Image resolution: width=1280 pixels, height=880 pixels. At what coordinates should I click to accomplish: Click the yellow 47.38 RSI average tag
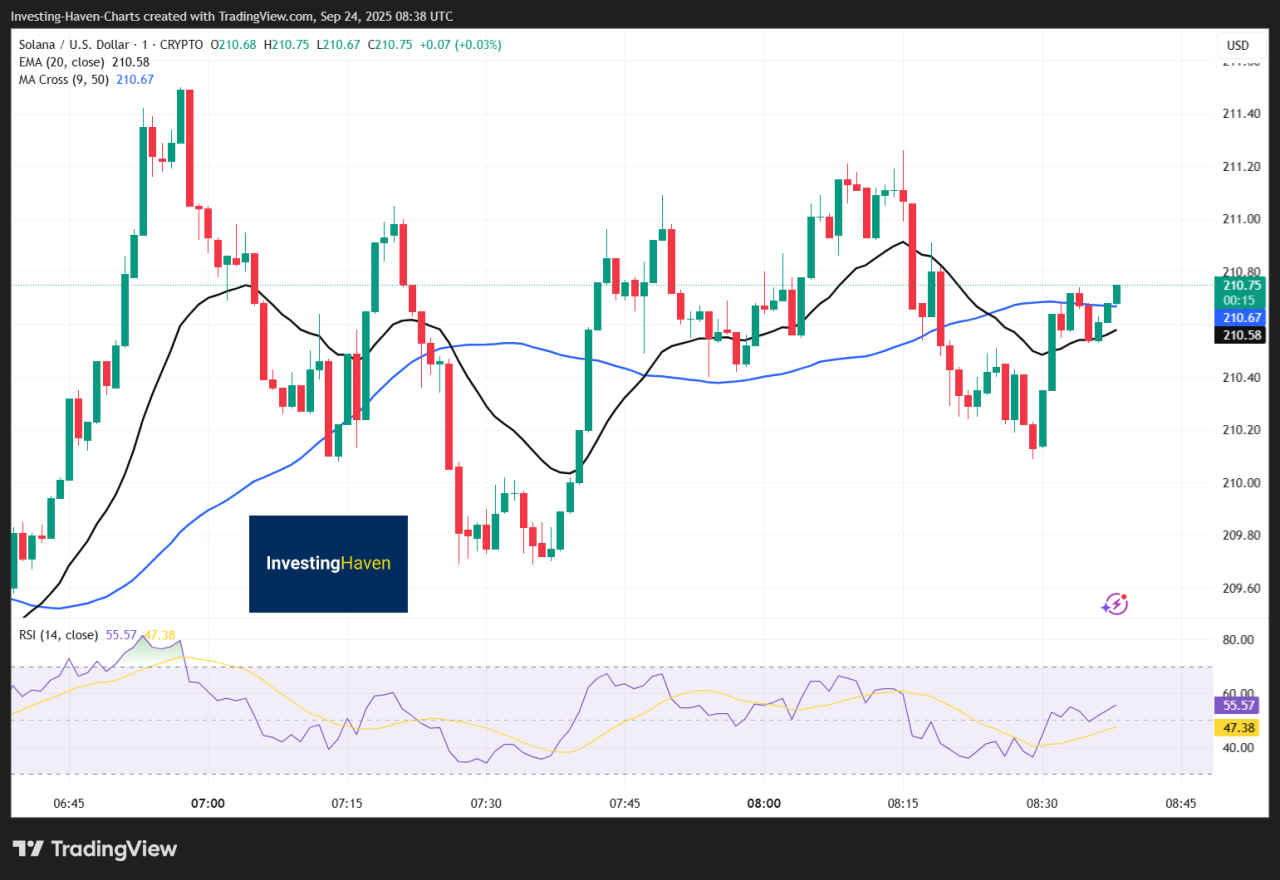1238,727
